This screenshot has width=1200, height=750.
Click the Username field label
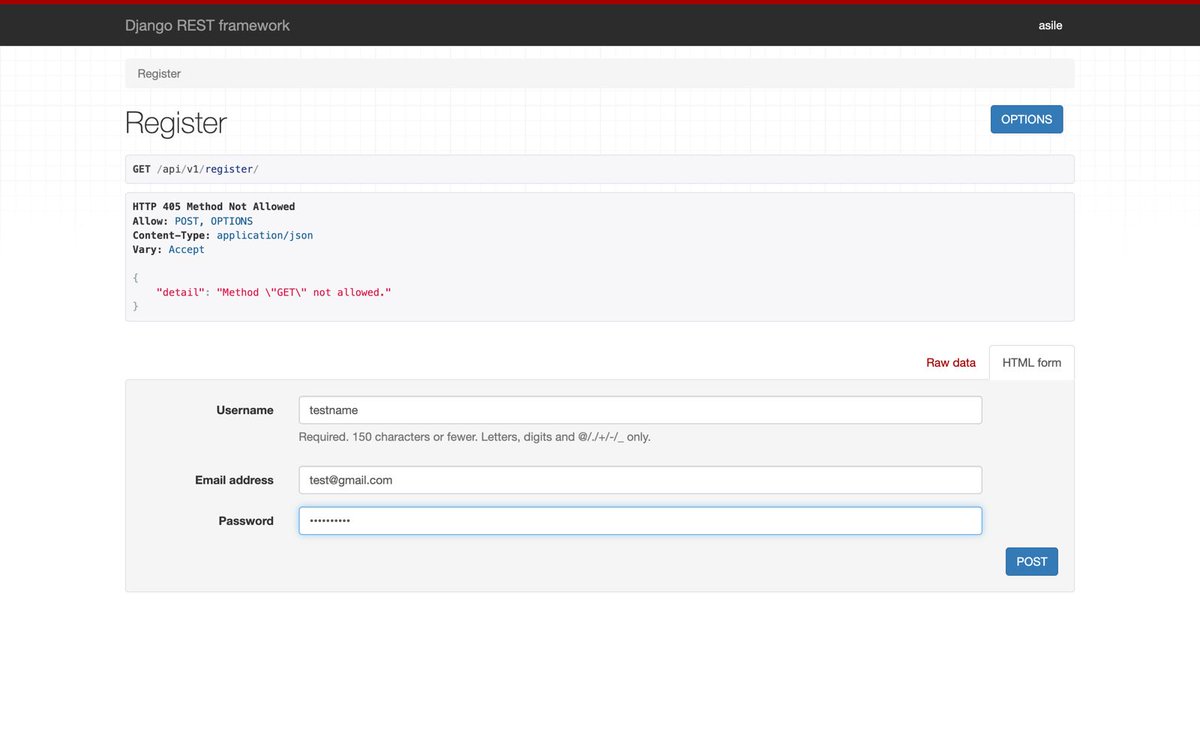pos(245,410)
